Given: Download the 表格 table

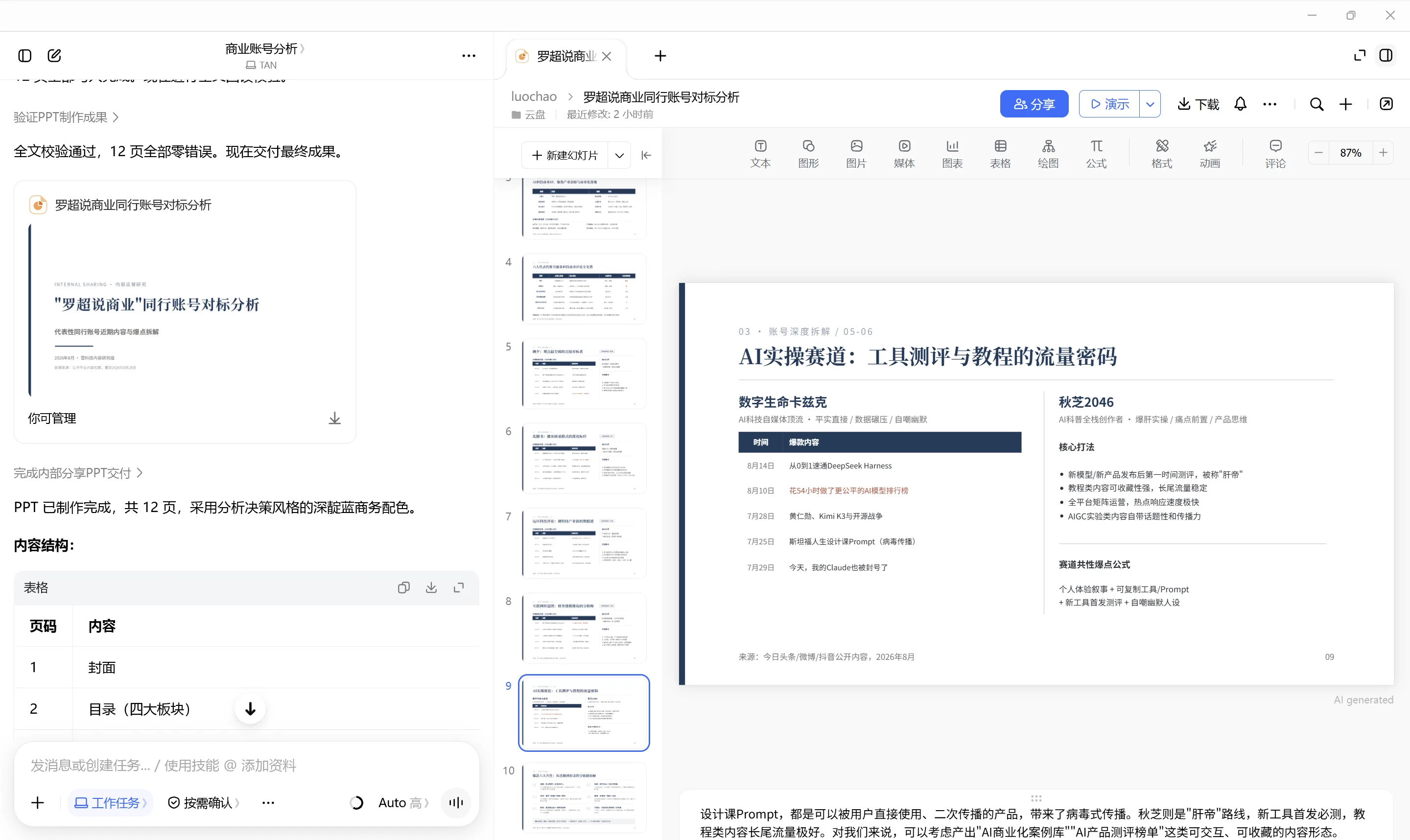Looking at the screenshot, I should click(x=431, y=587).
